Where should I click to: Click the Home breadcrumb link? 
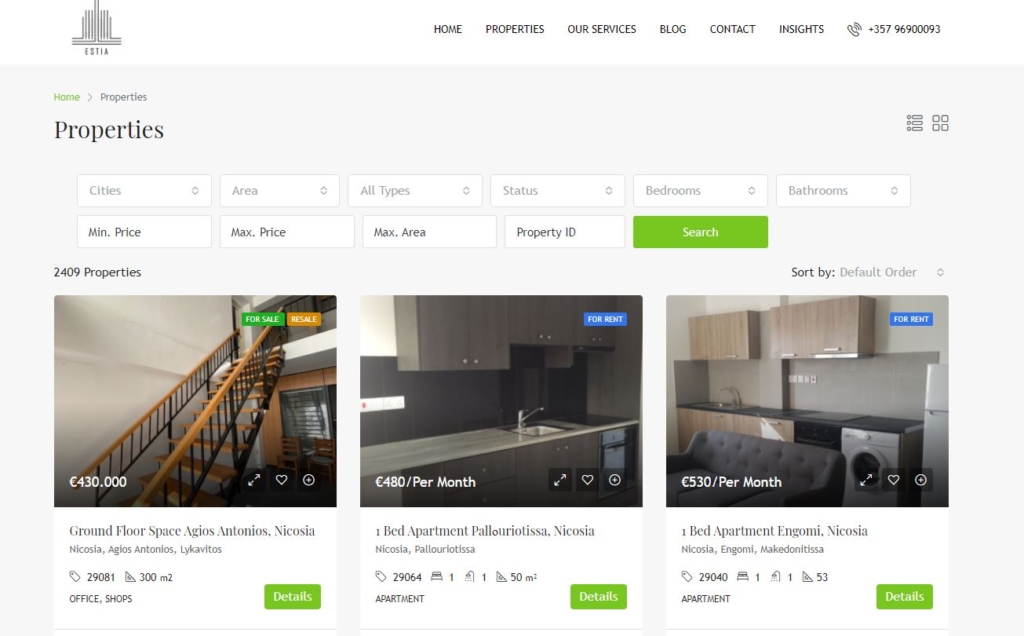(x=67, y=97)
